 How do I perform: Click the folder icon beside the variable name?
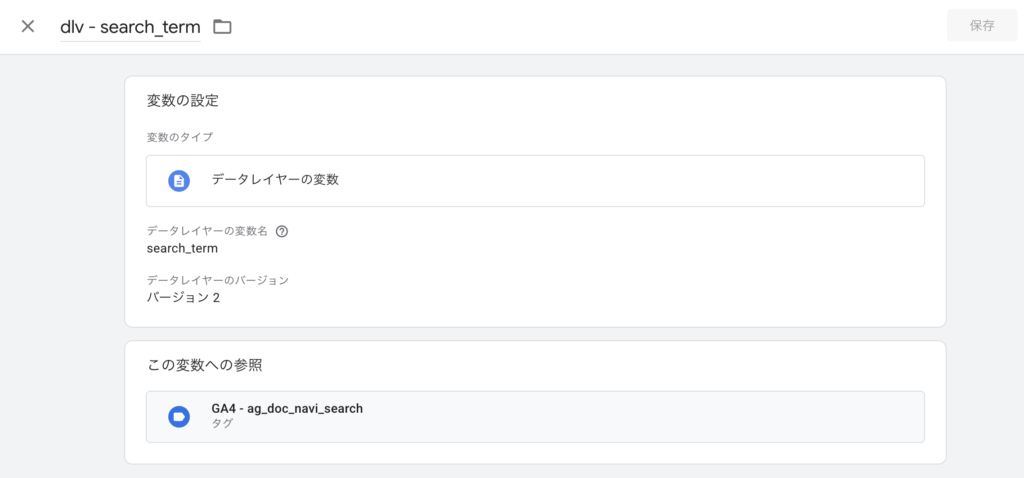tap(222, 27)
